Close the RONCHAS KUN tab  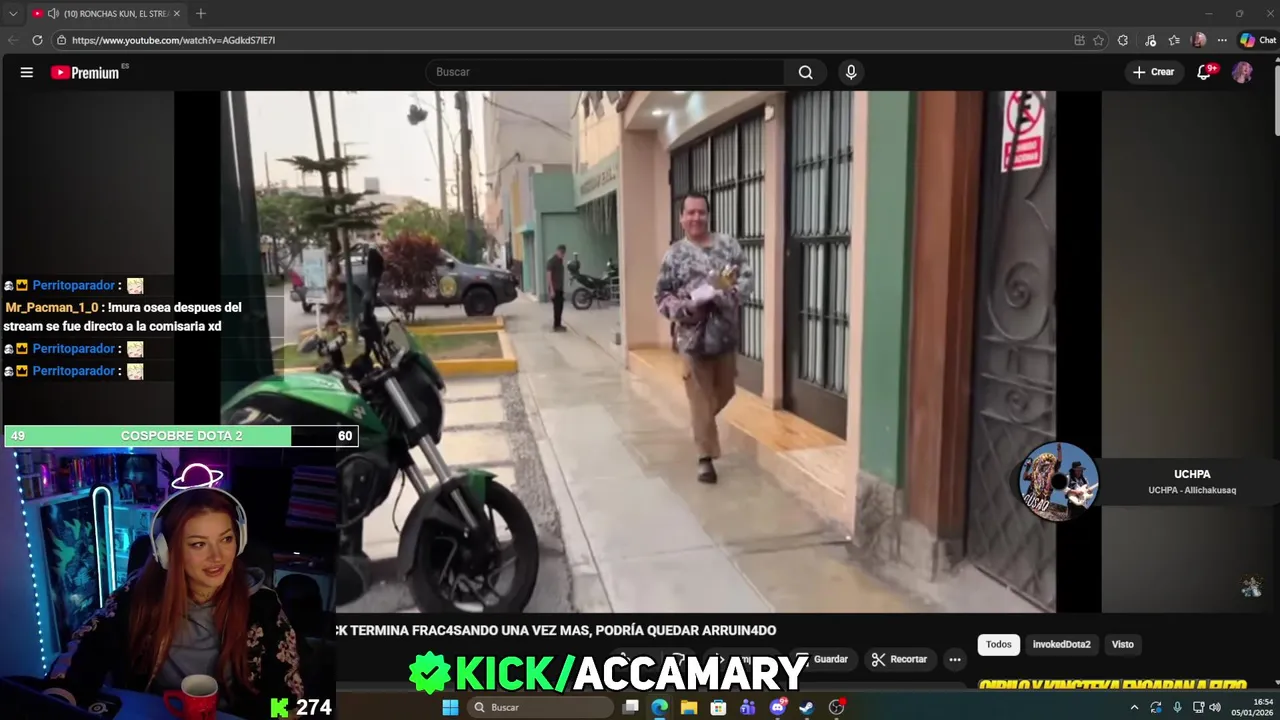[x=177, y=14]
